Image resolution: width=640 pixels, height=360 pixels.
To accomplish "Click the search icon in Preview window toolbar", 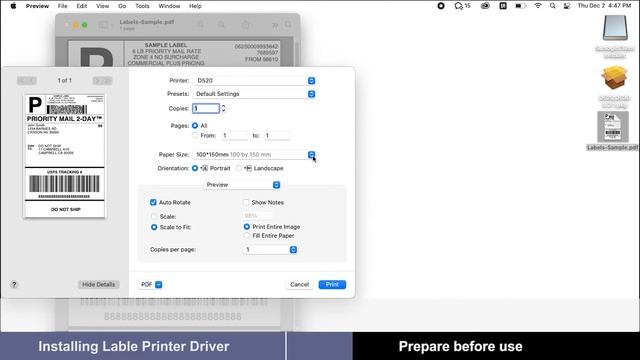I will (x=288, y=25).
